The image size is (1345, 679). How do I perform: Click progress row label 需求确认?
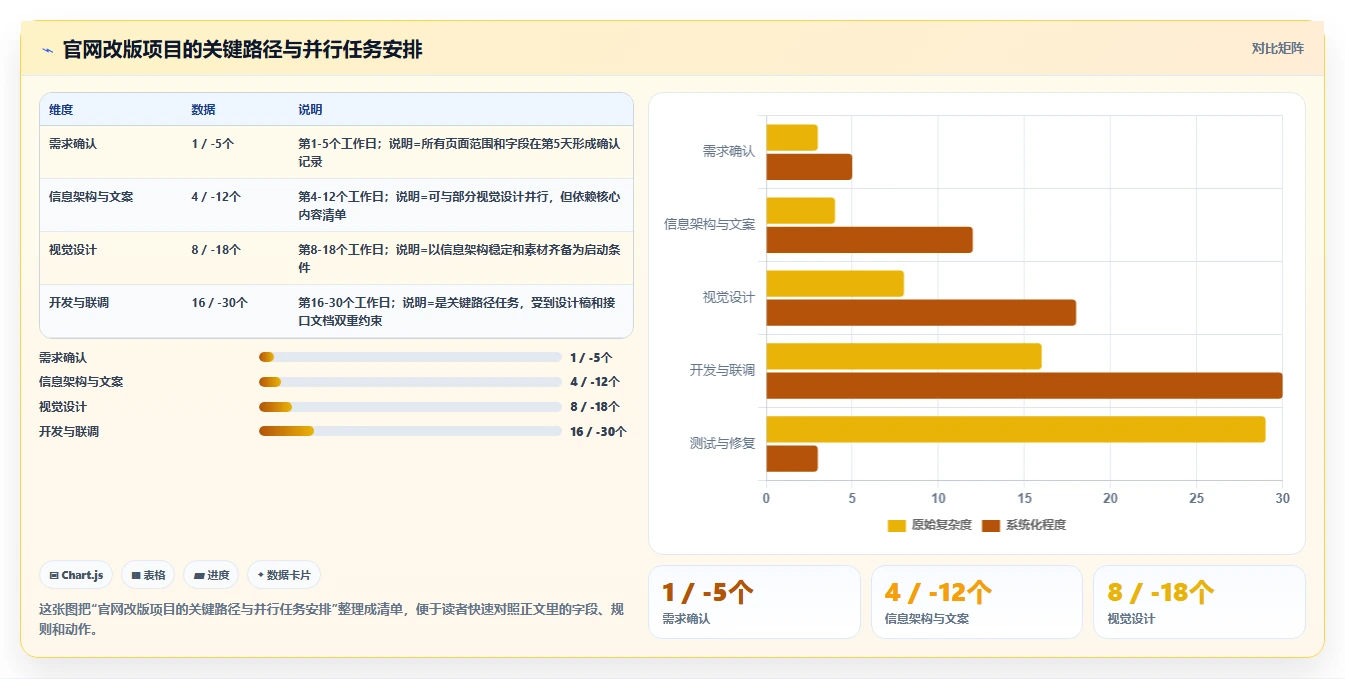[63, 357]
